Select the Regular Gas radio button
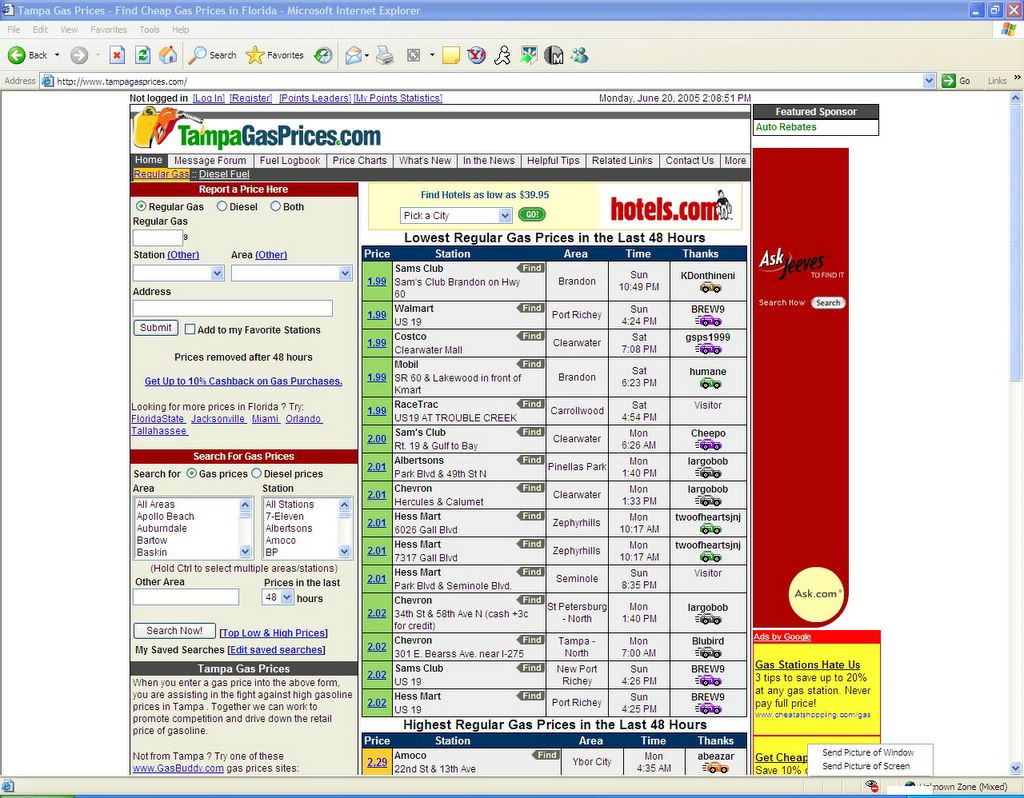This screenshot has width=1024, height=798. click(x=141, y=206)
